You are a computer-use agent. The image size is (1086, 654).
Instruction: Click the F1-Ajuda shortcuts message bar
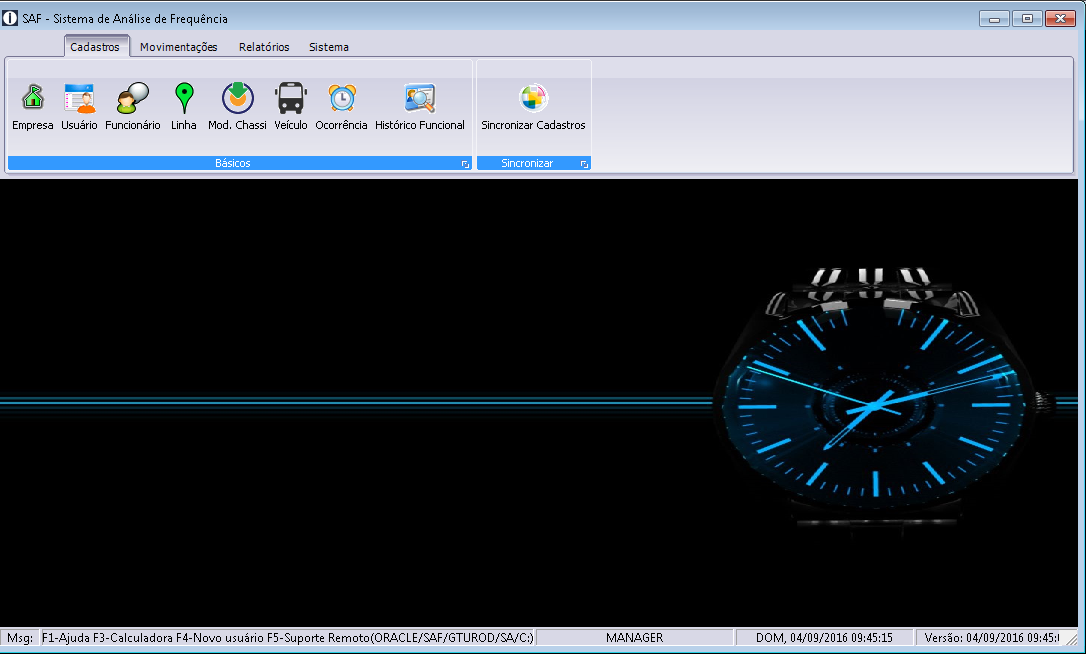click(x=288, y=638)
